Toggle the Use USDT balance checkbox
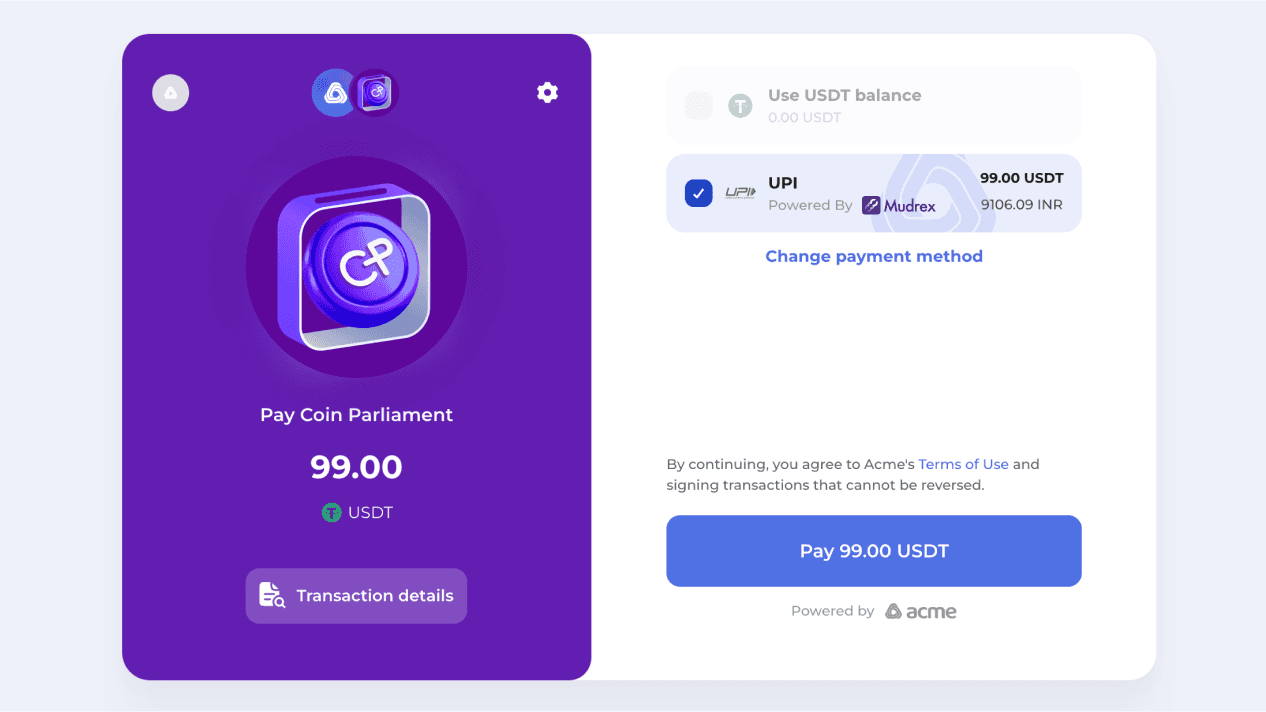 click(x=699, y=105)
